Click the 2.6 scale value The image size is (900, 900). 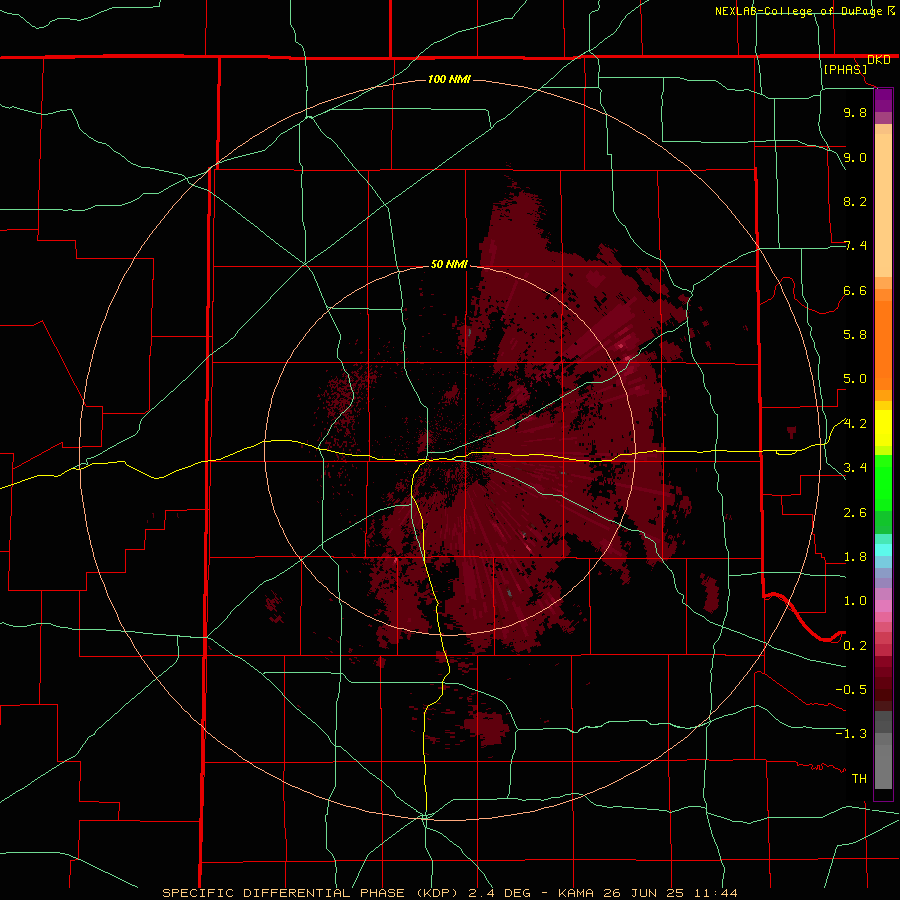coord(855,513)
